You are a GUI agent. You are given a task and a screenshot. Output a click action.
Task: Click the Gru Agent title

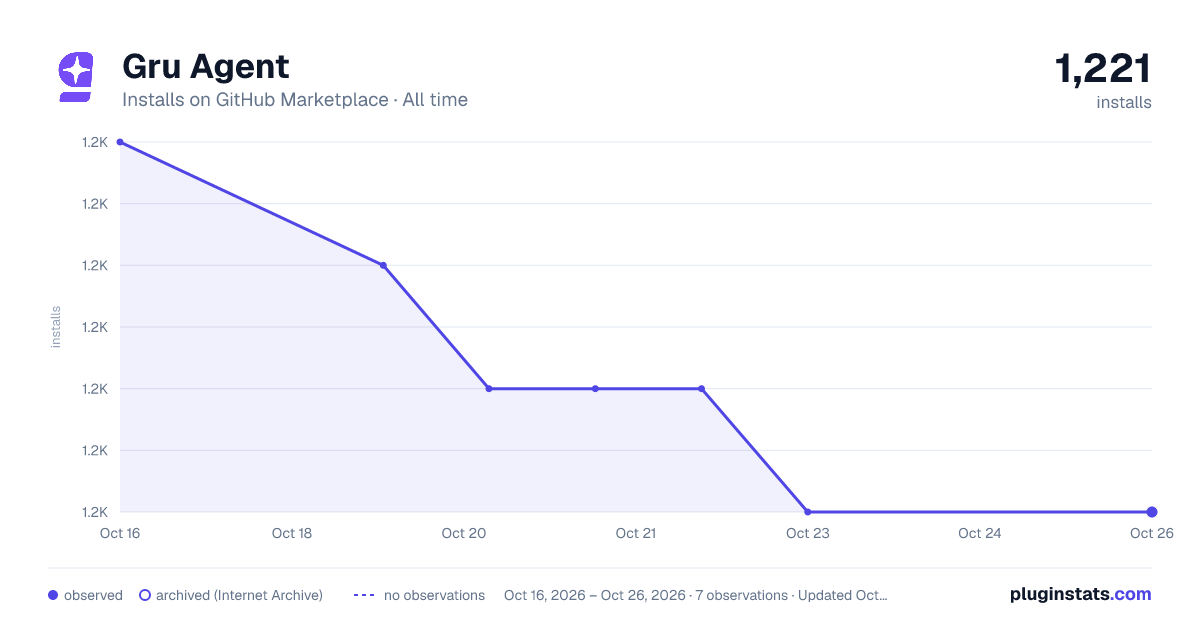click(205, 66)
